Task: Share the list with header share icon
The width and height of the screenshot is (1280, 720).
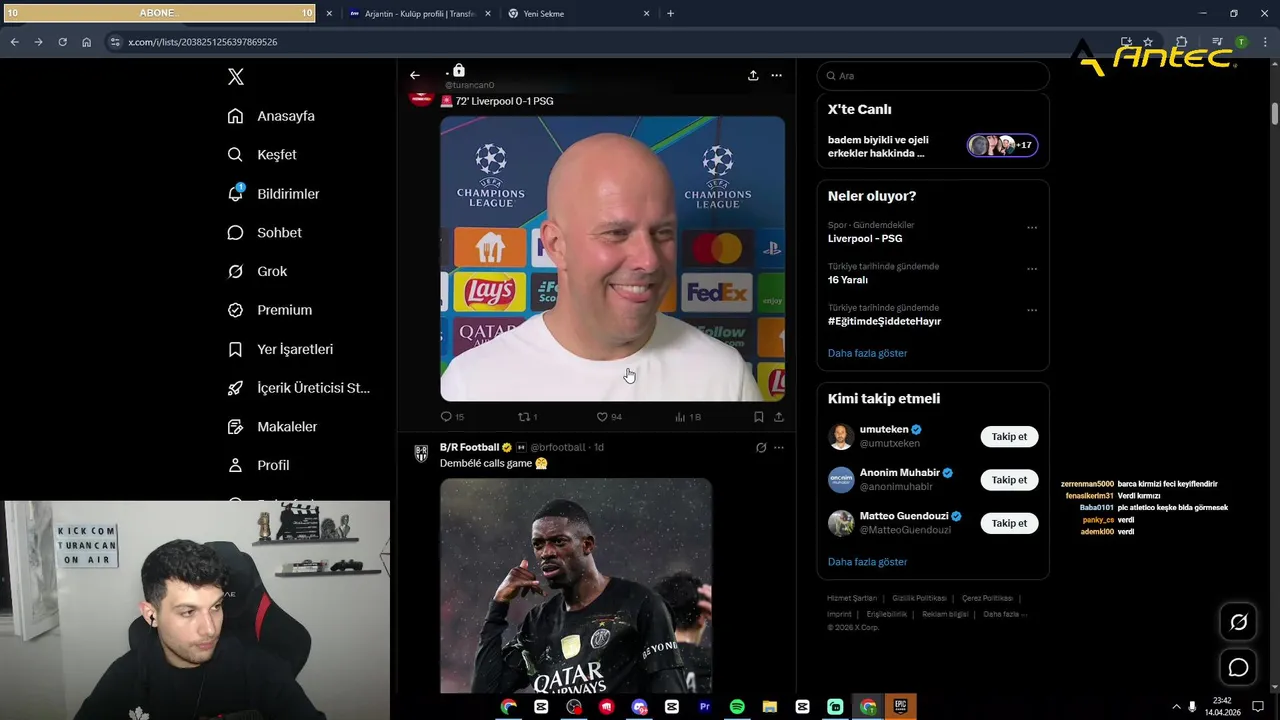Action: [753, 75]
